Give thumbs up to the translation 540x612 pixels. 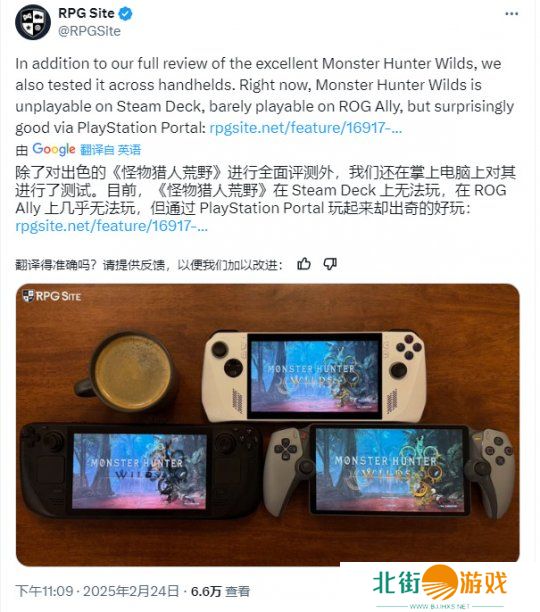[304, 264]
